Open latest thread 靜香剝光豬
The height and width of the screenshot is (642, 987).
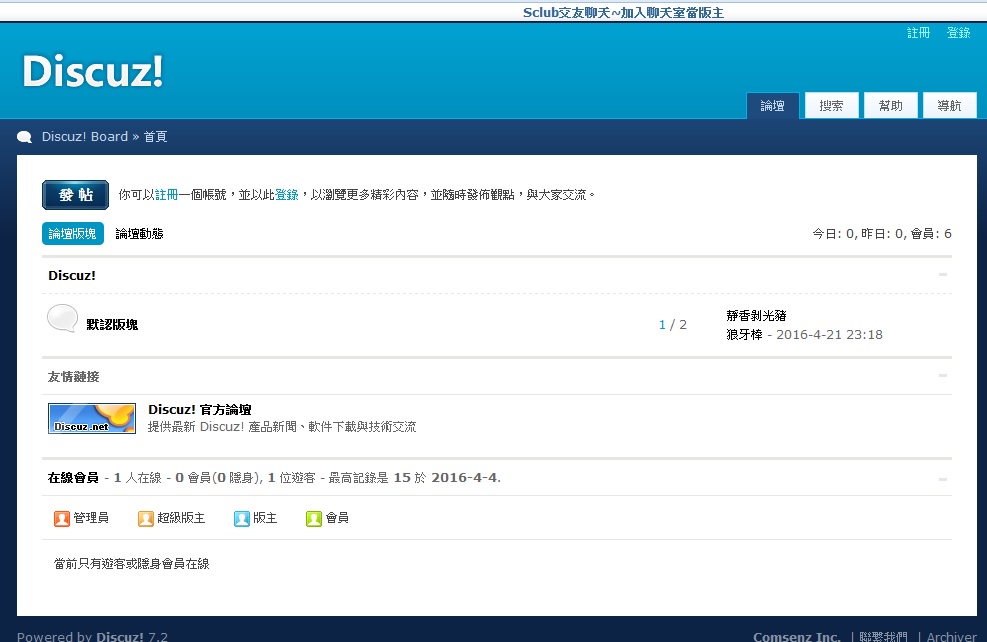tap(756, 315)
